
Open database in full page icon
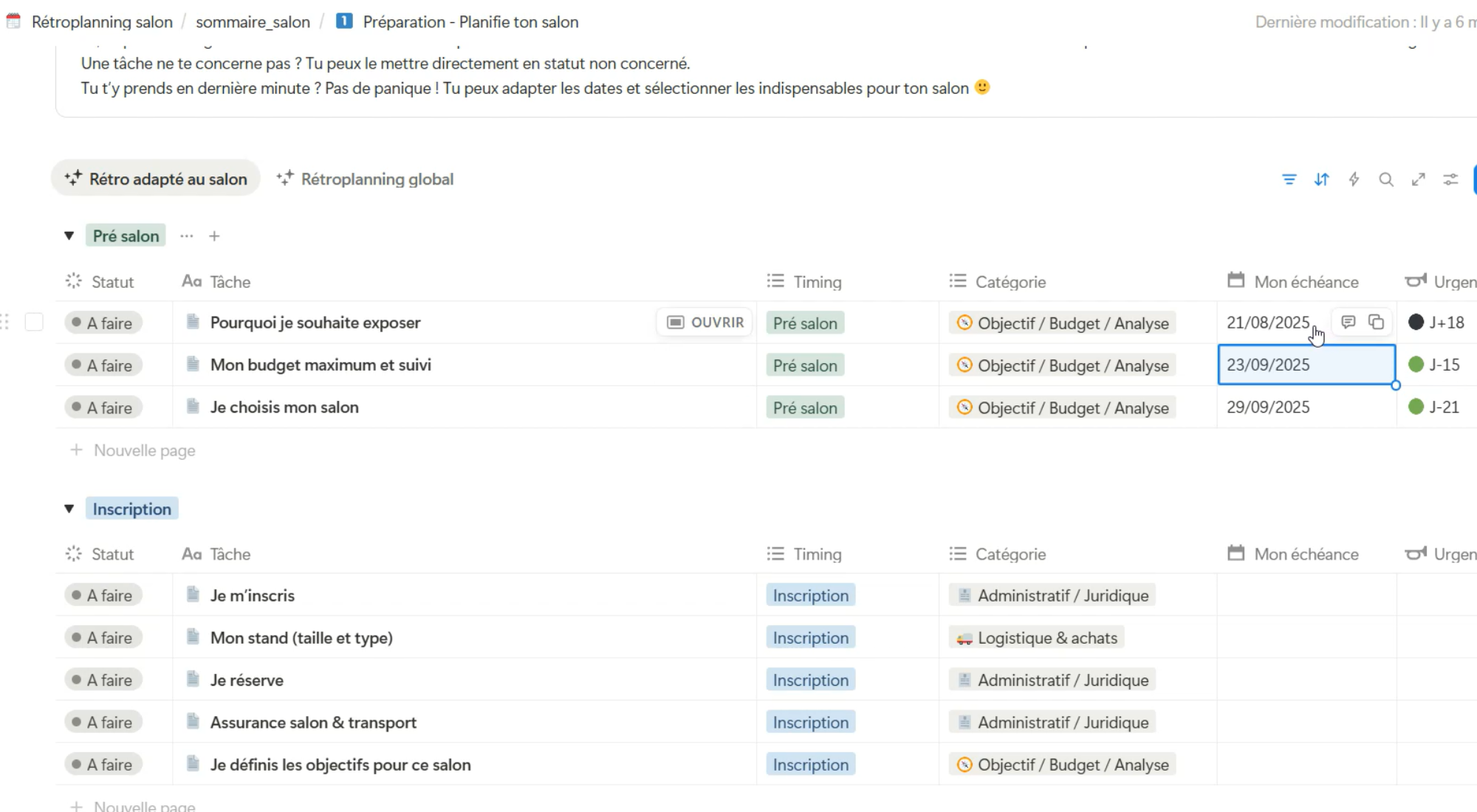point(1419,179)
